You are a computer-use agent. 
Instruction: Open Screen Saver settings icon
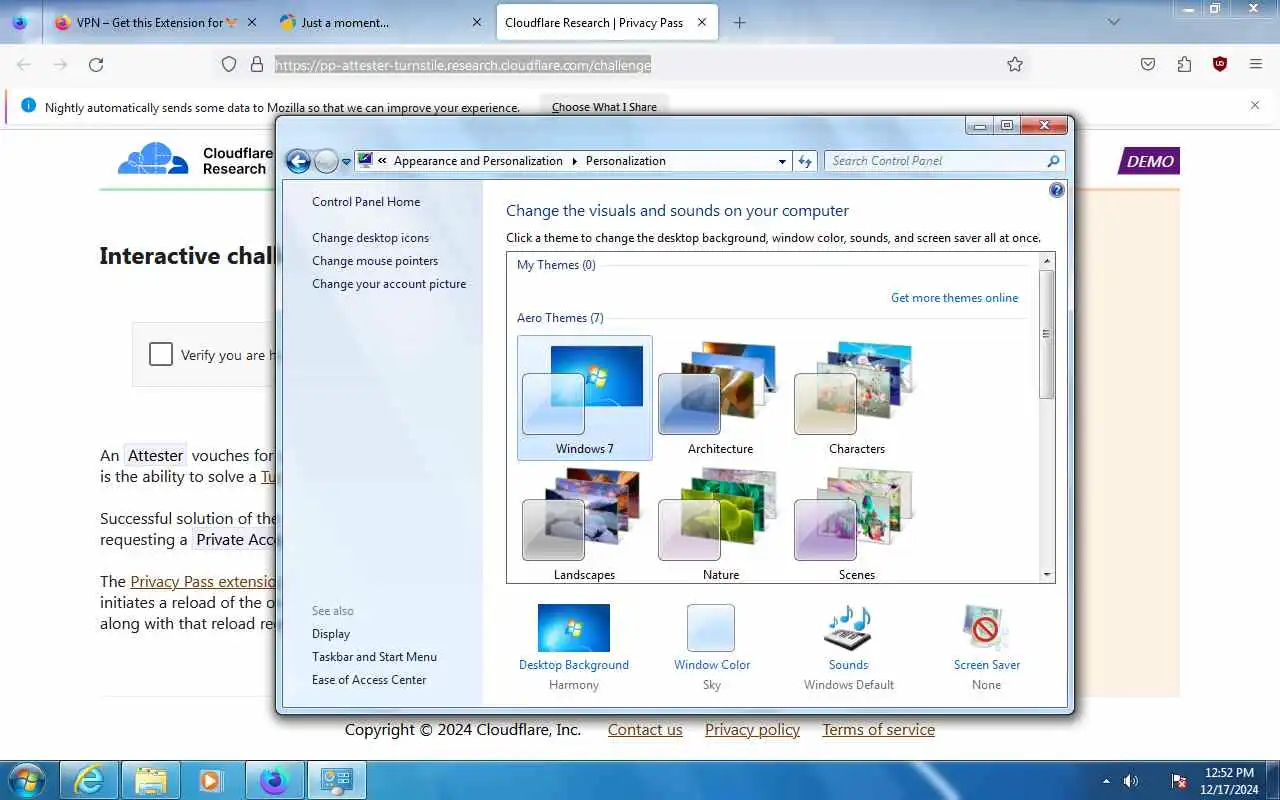(x=986, y=629)
